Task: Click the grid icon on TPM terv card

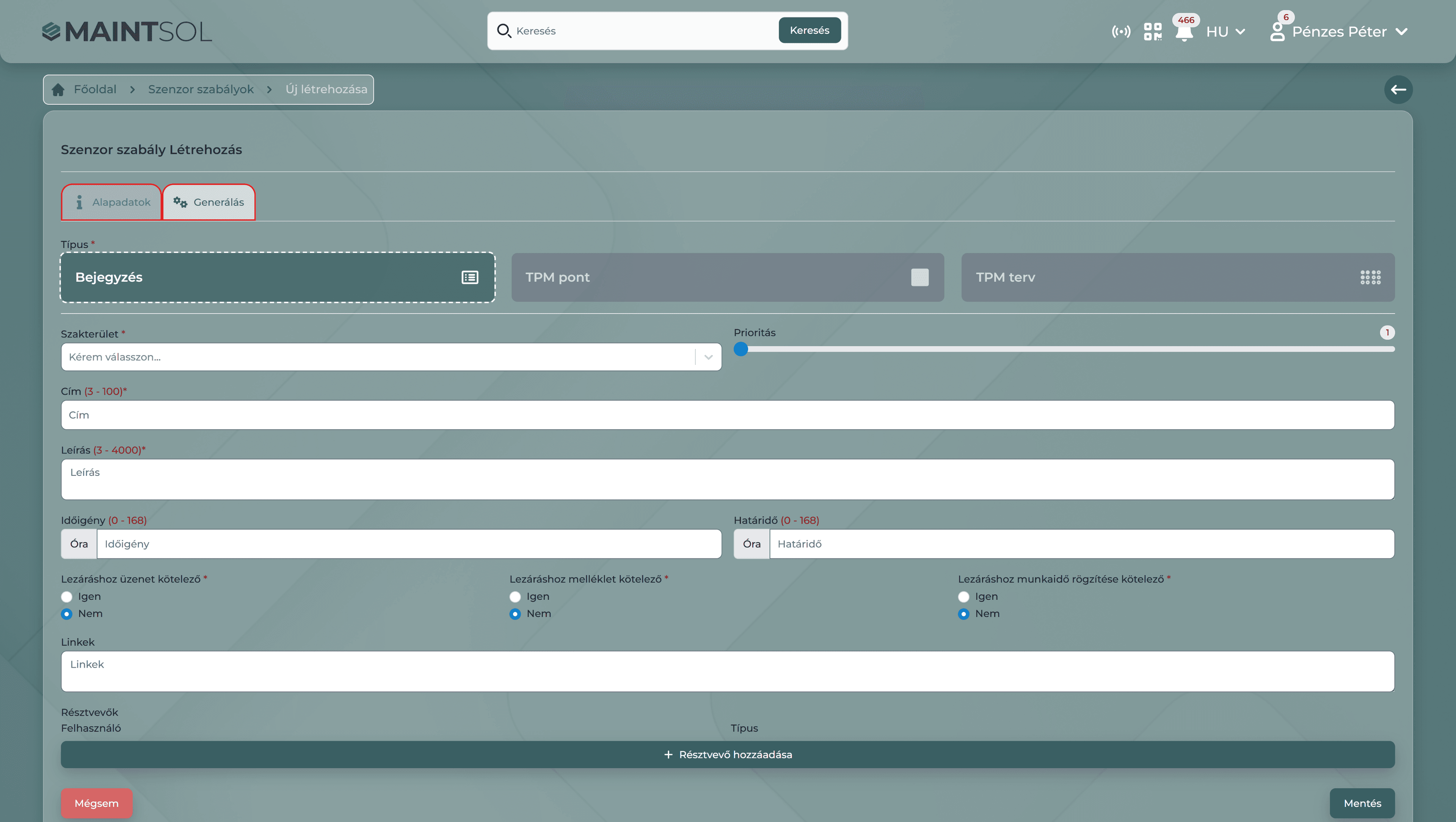Action: (x=1370, y=278)
